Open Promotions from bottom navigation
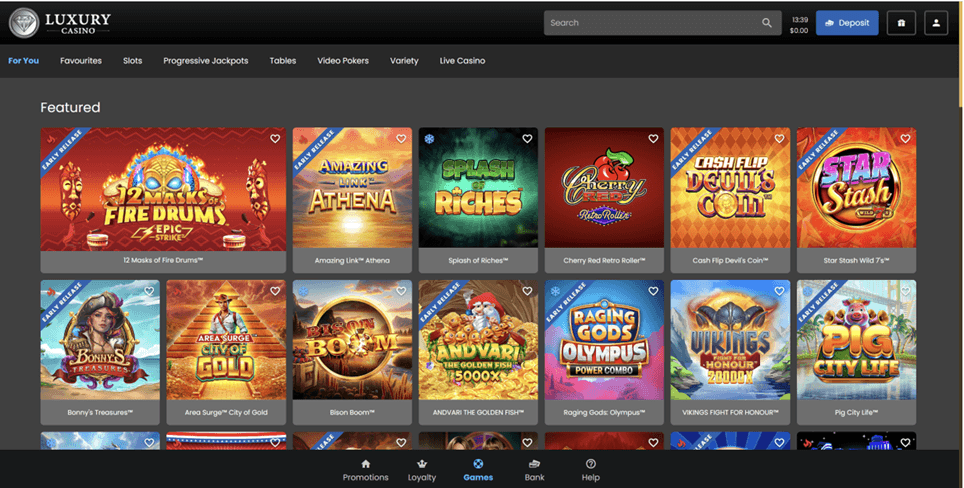Image resolution: width=964 pixels, height=488 pixels. point(365,471)
